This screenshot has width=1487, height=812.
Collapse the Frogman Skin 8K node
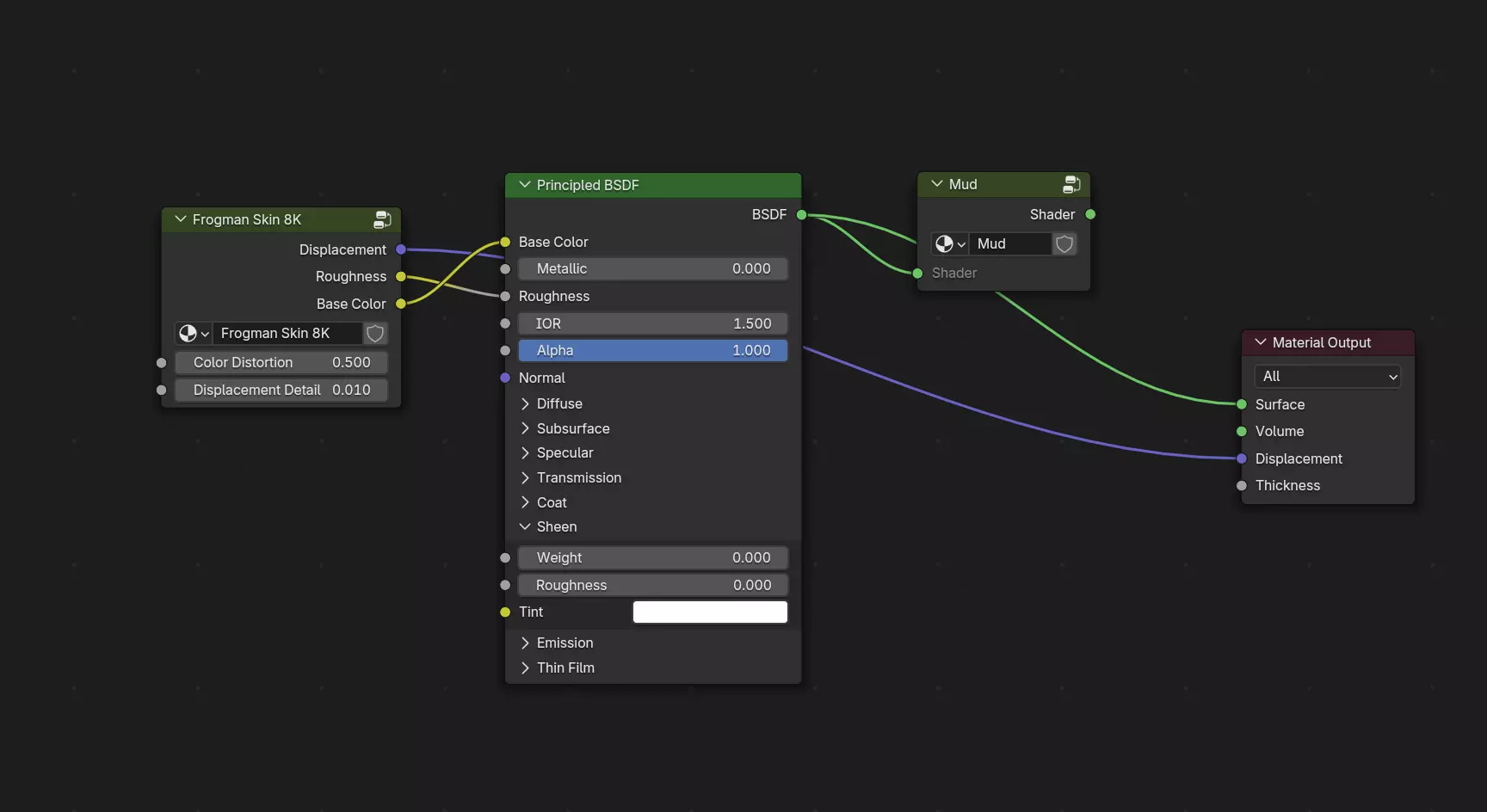pos(181,219)
